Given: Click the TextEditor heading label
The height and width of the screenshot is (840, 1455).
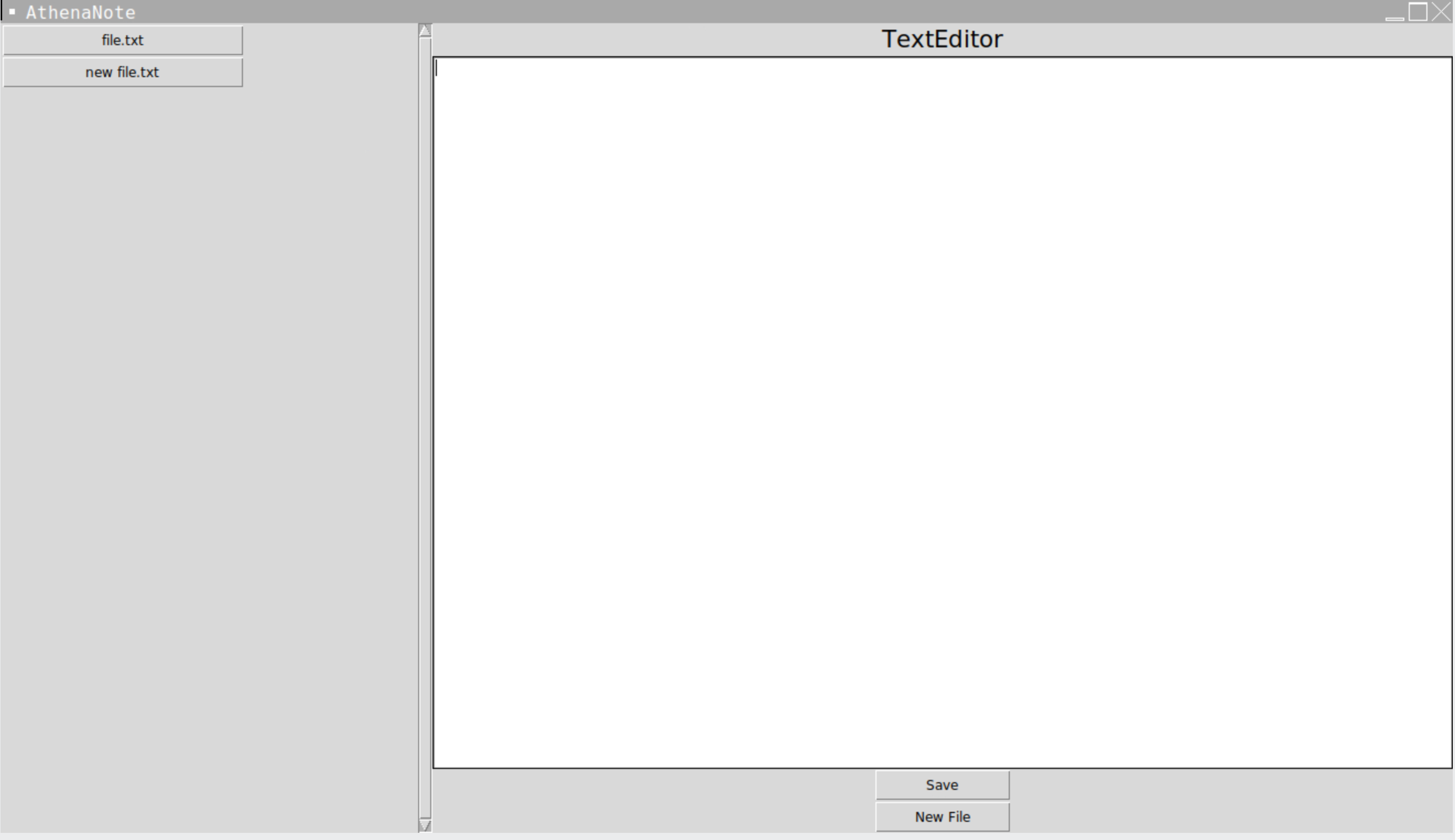Looking at the screenshot, I should pyautogui.click(x=942, y=39).
